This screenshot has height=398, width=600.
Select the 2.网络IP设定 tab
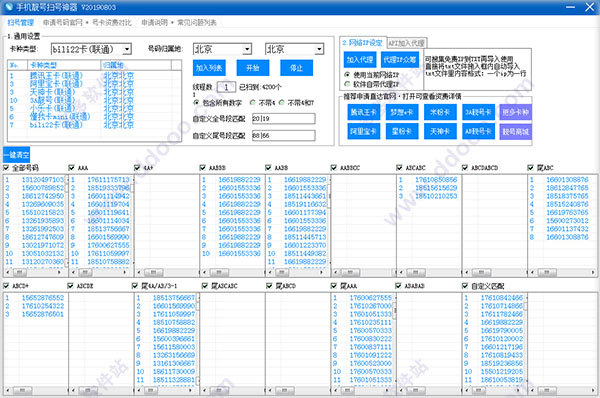pos(362,43)
